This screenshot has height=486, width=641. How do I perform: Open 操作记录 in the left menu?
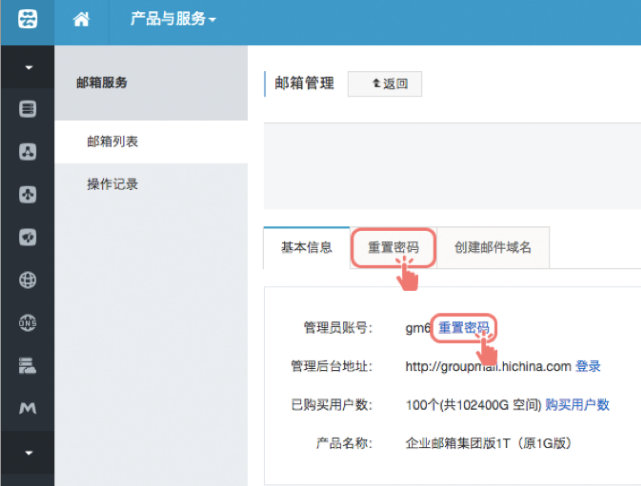click(x=112, y=184)
